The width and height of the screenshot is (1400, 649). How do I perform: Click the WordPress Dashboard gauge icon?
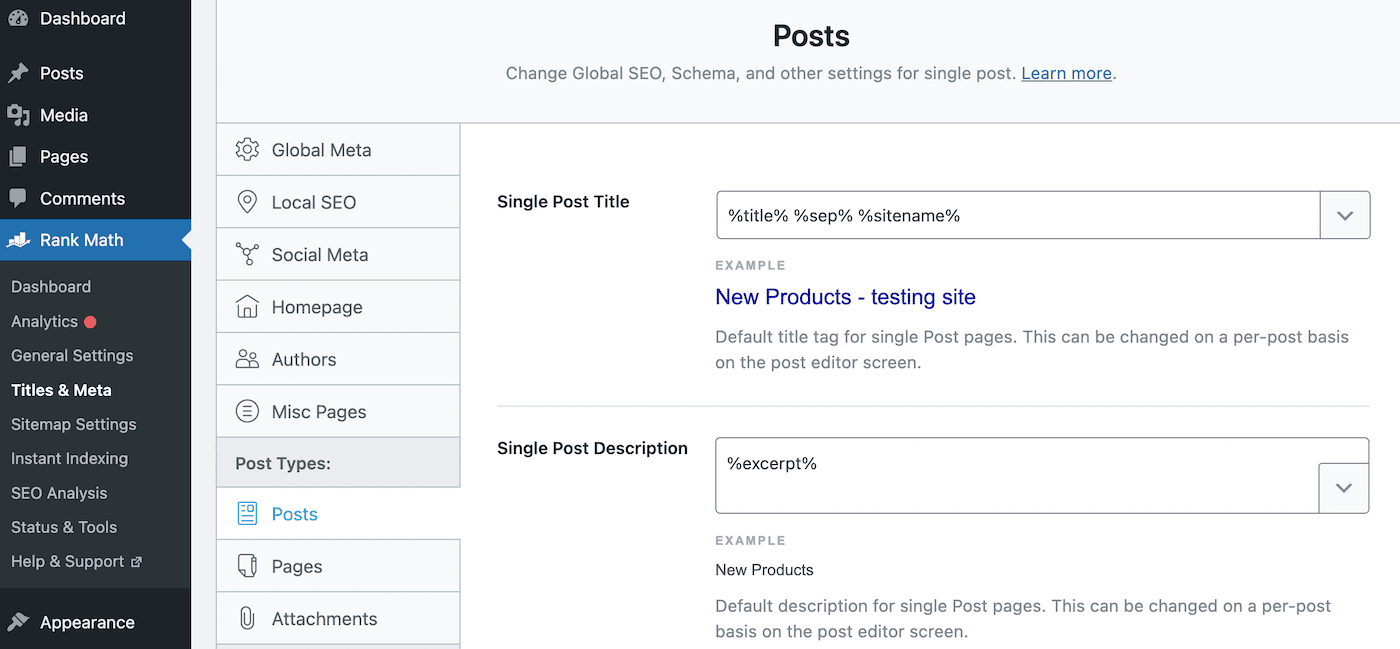(x=18, y=18)
